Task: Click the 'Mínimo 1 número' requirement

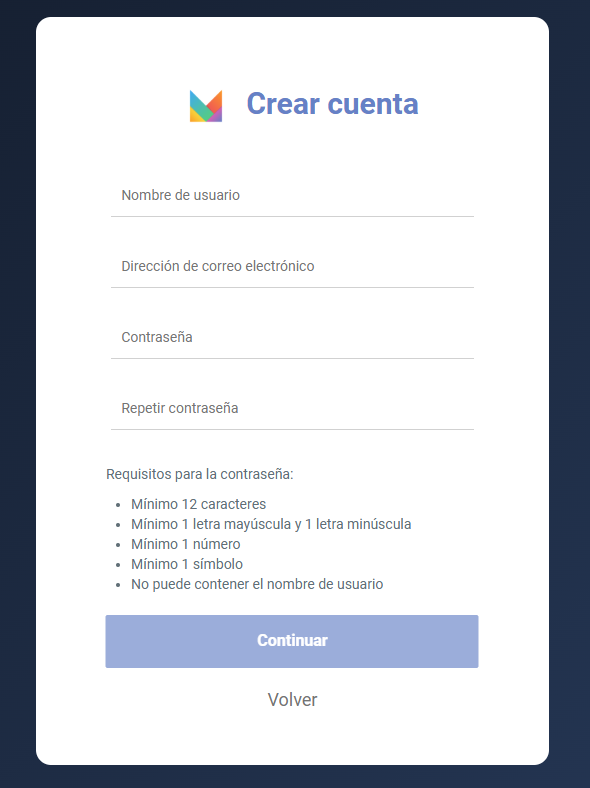Action: [x=185, y=544]
